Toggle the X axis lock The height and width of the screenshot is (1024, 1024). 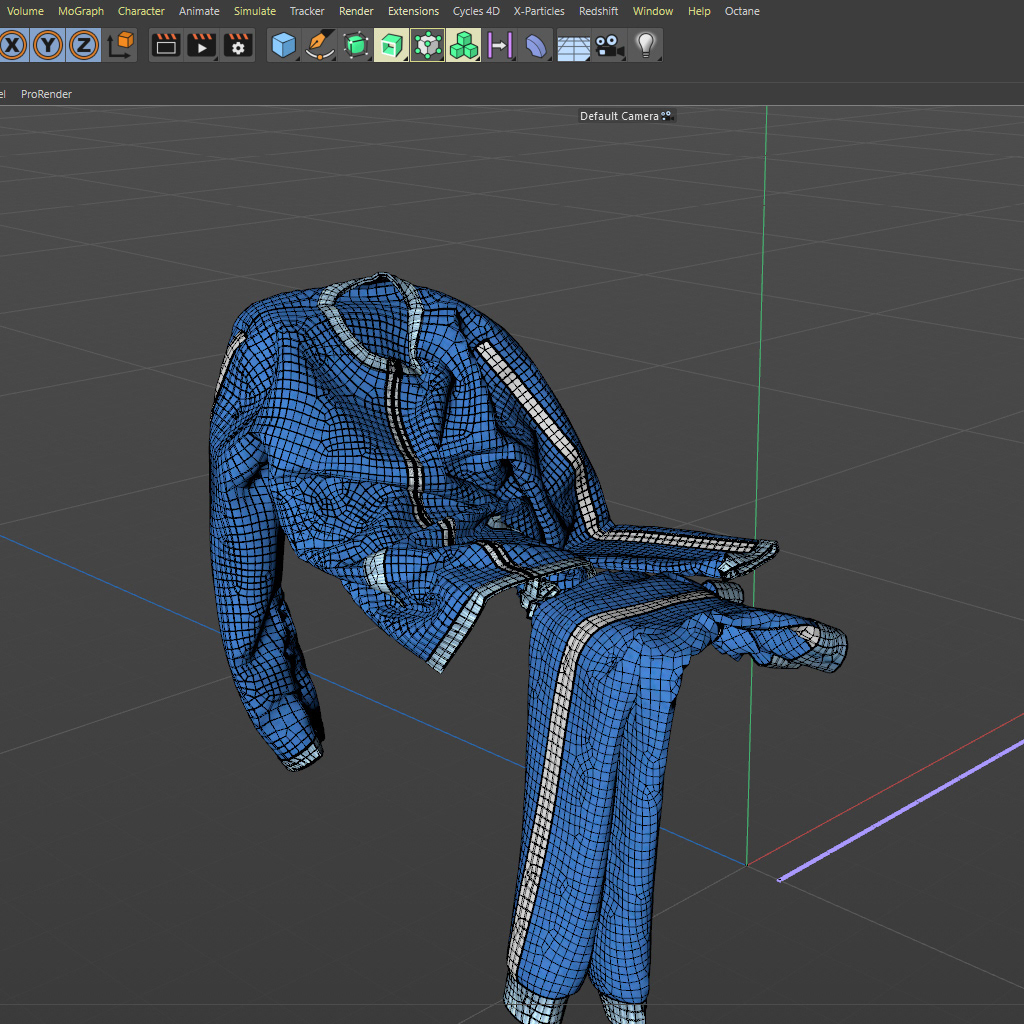coord(12,45)
